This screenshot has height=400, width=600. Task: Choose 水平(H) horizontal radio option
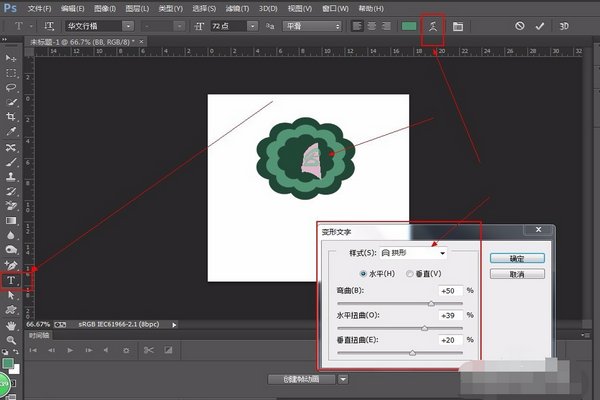coord(363,274)
